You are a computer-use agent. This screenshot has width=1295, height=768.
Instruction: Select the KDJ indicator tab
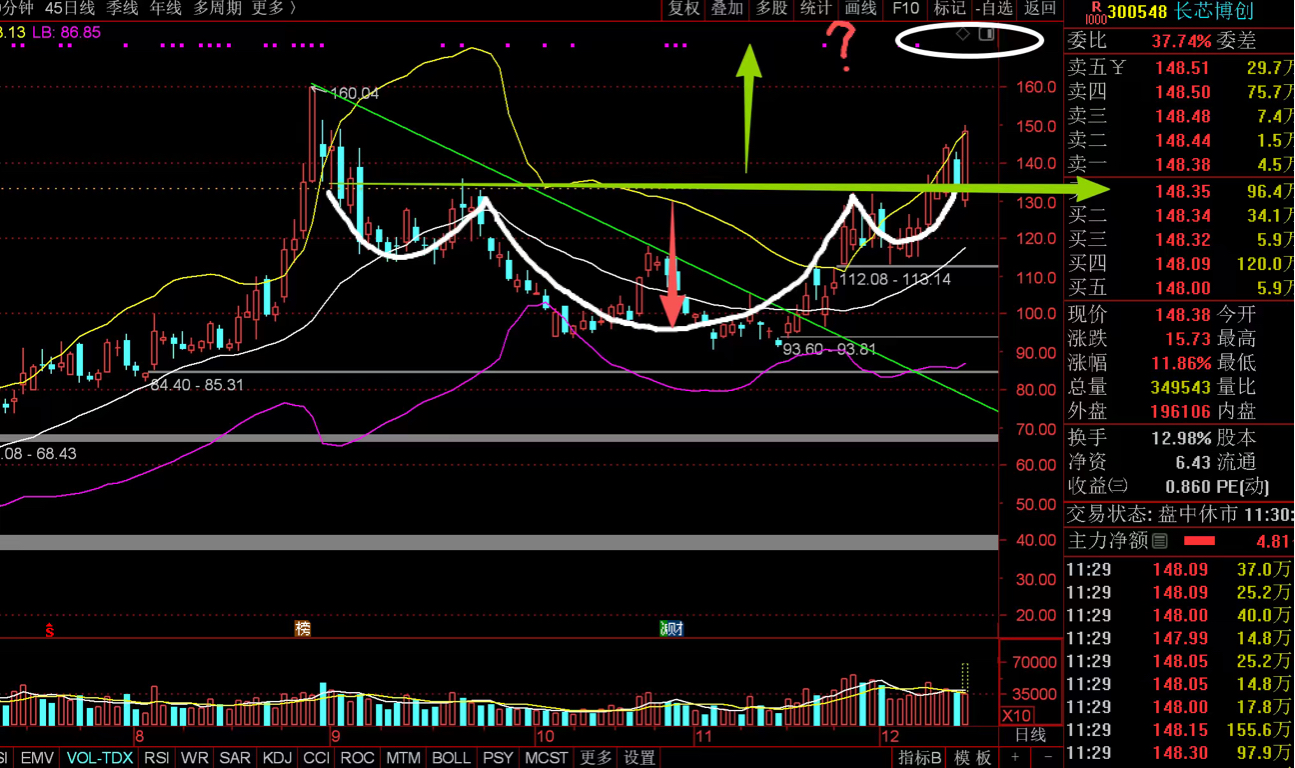click(277, 758)
